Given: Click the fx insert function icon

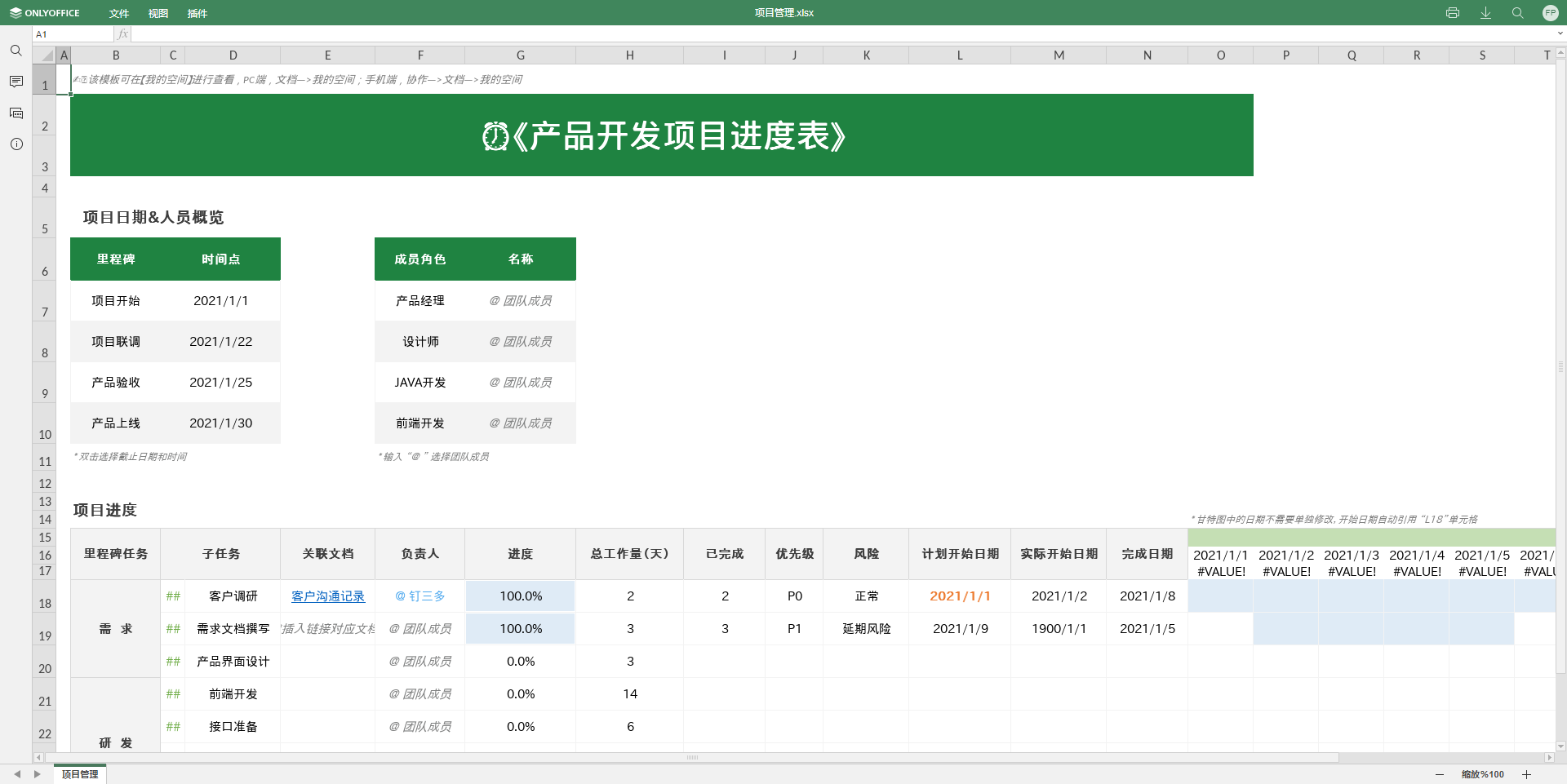Looking at the screenshot, I should [122, 34].
